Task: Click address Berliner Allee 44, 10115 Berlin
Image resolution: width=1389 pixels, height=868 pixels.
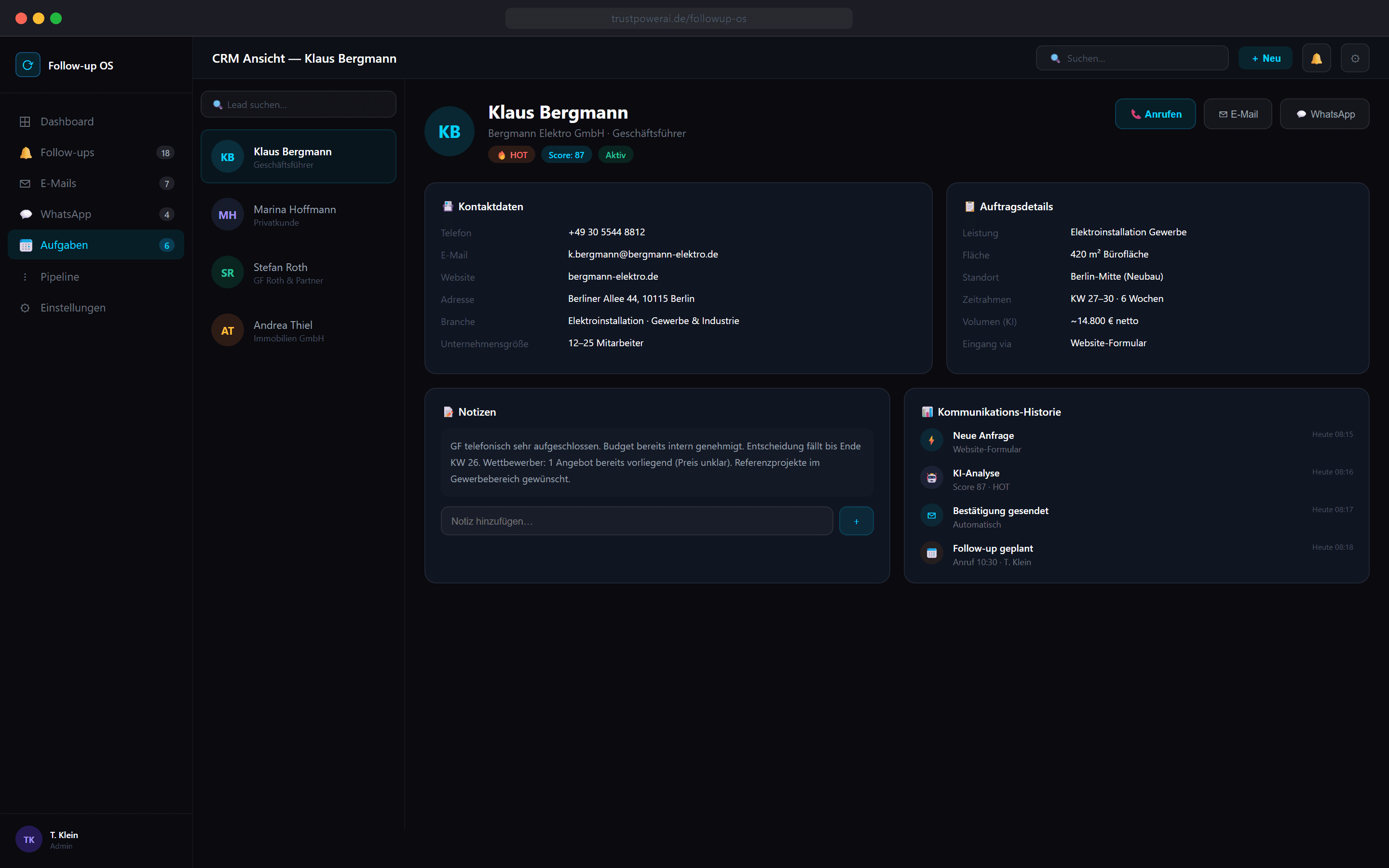Action: 631,298
